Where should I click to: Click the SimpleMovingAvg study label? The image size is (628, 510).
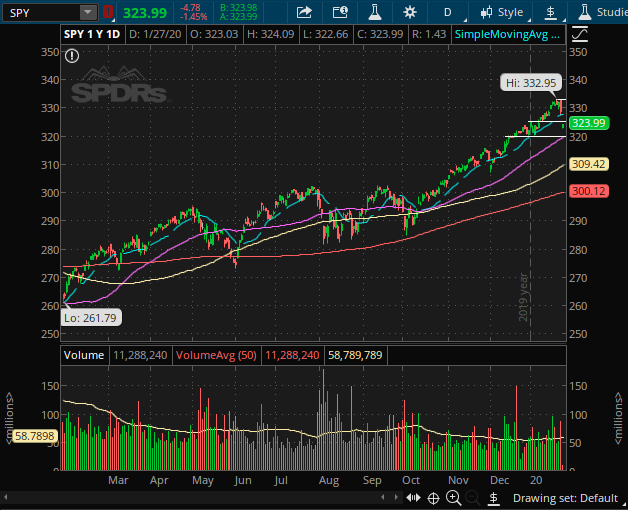click(506, 33)
